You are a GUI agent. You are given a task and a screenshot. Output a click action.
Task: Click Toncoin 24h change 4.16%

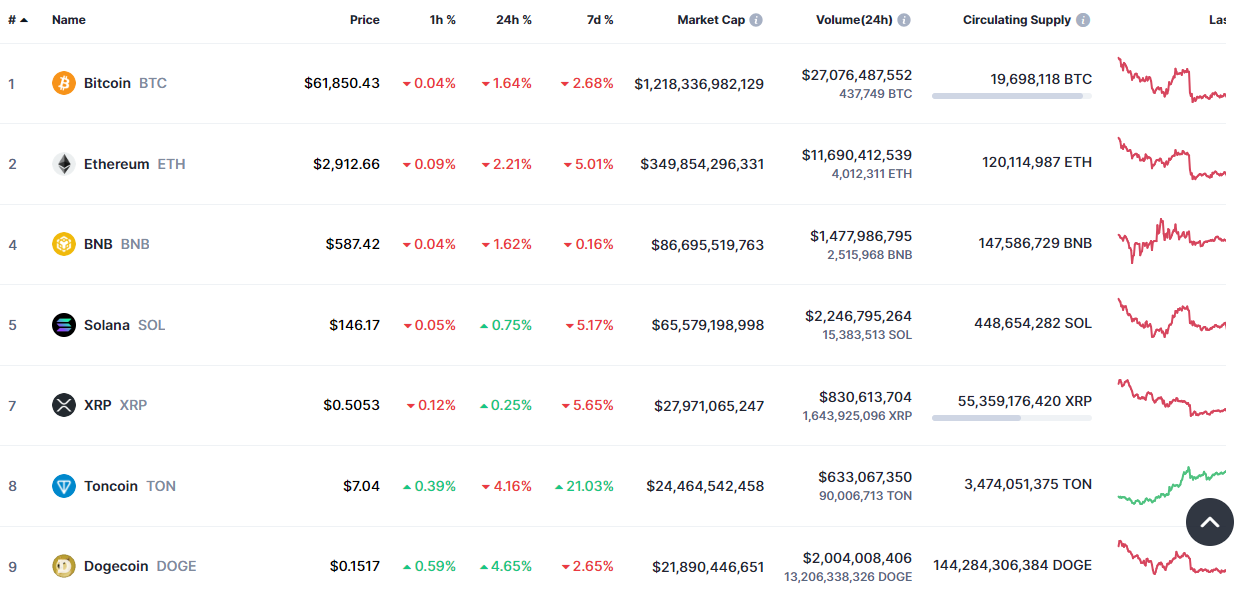[x=506, y=486]
